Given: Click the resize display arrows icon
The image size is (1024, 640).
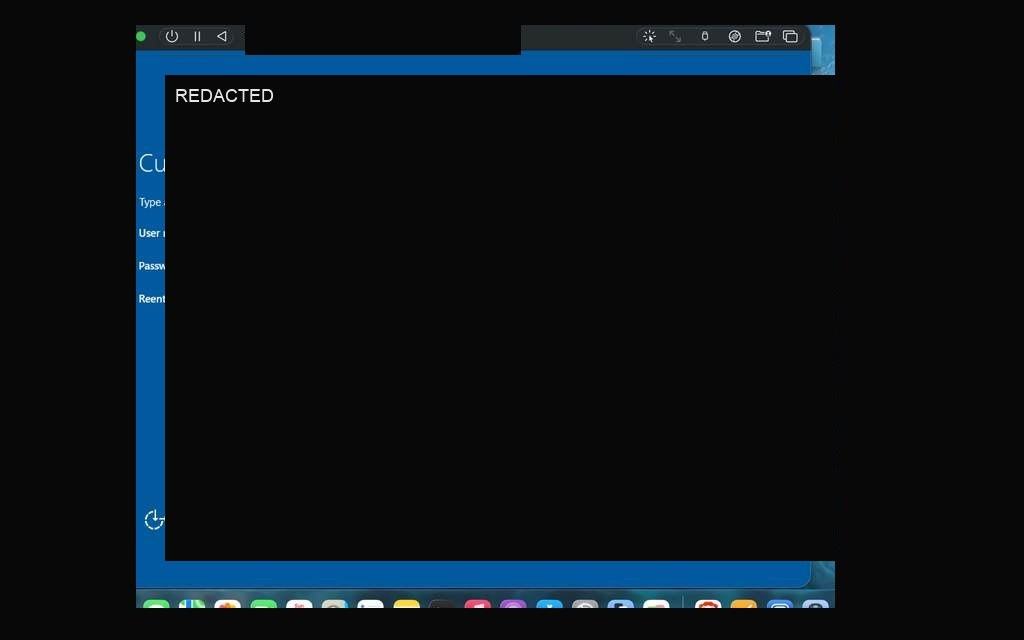Looking at the screenshot, I should [675, 37].
